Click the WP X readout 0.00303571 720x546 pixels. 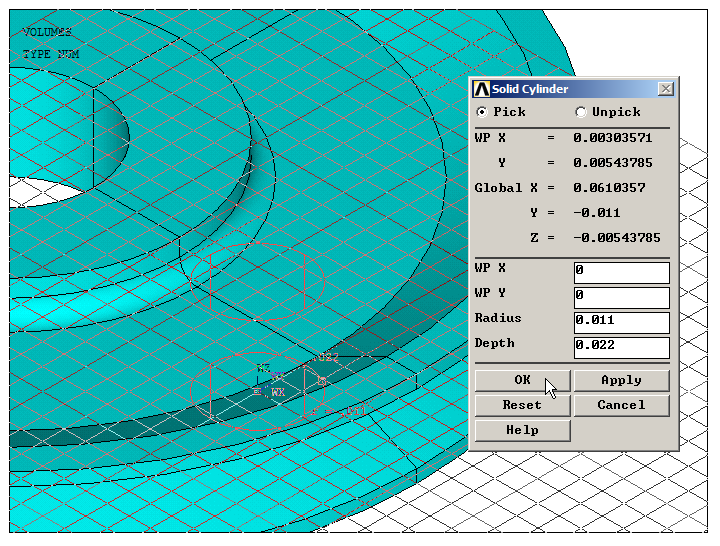pos(613,138)
